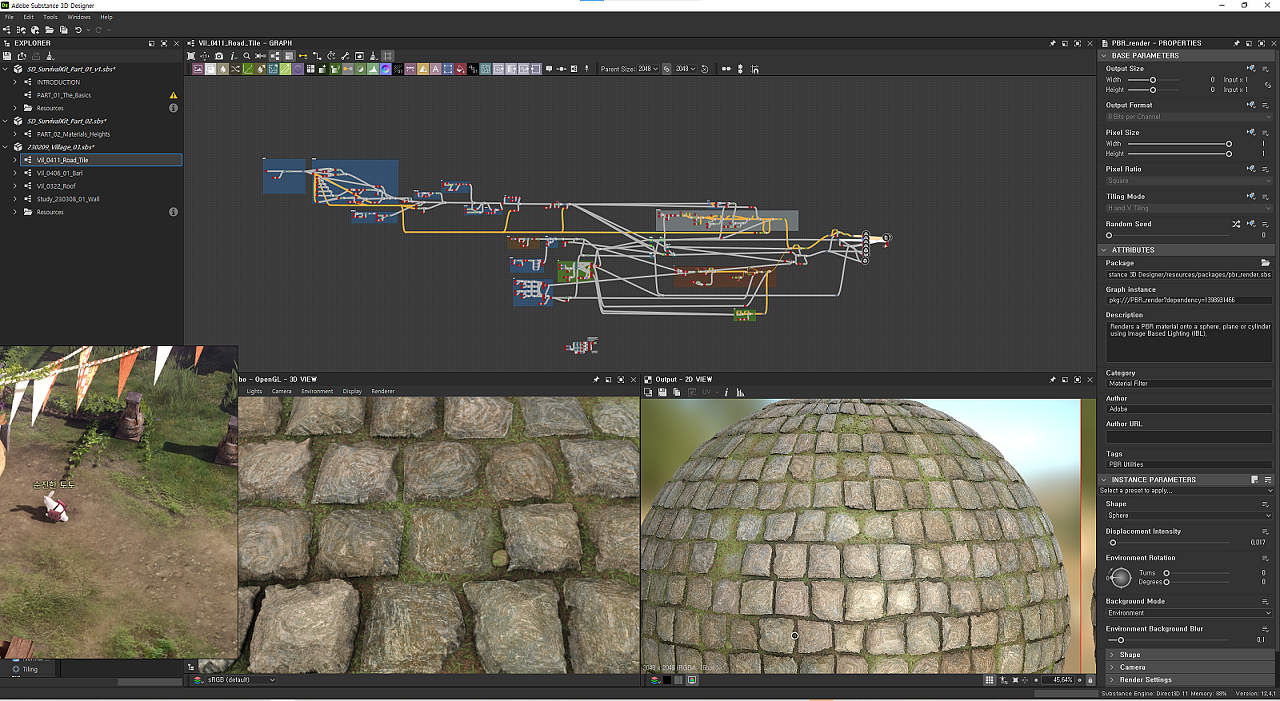Screen dimensions: 1280x701
Task: Click the info icon in 2D view toolbar
Action: pos(726,392)
